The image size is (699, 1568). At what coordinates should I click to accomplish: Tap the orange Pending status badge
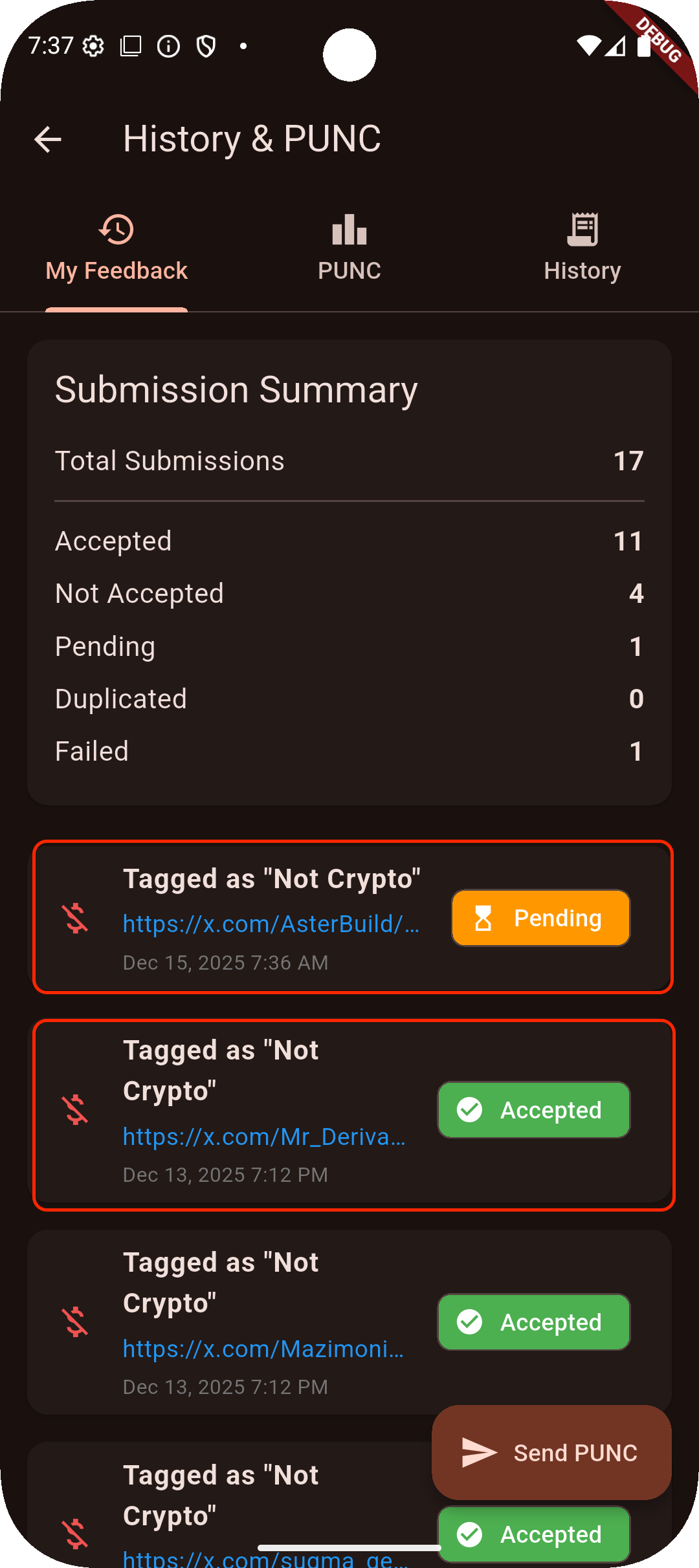[540, 918]
